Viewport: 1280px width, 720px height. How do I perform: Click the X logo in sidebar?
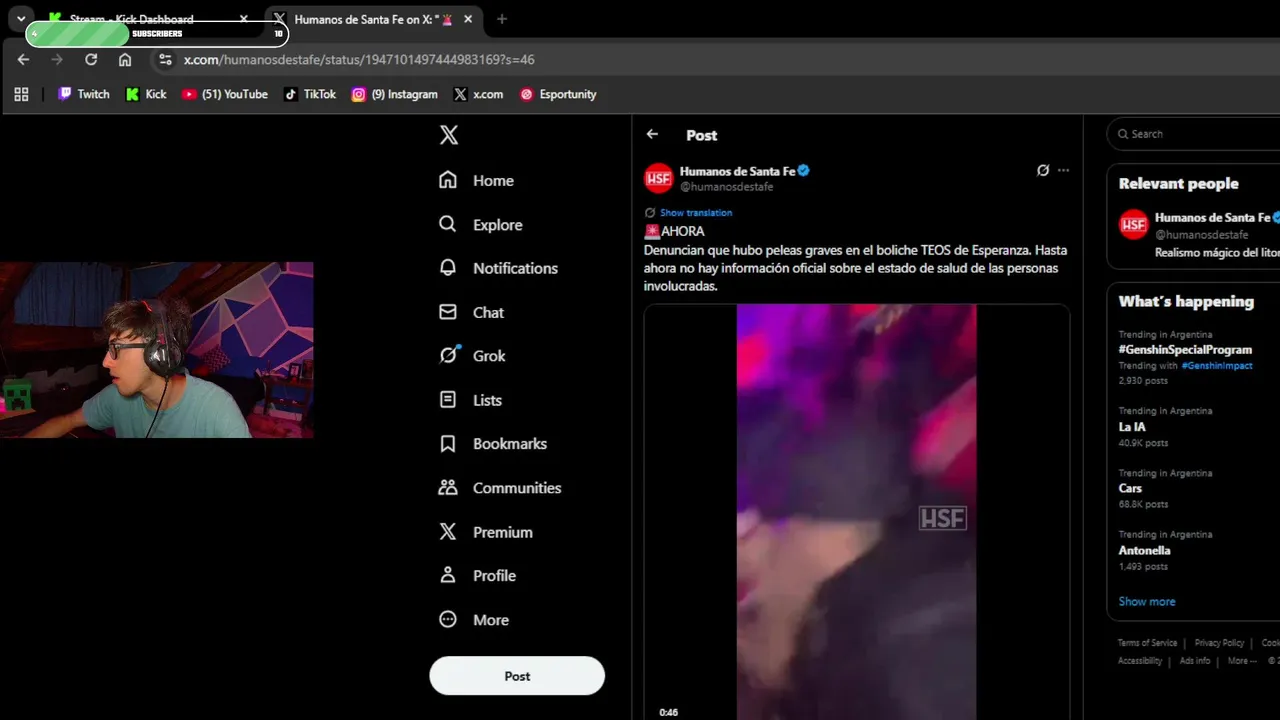click(x=449, y=135)
